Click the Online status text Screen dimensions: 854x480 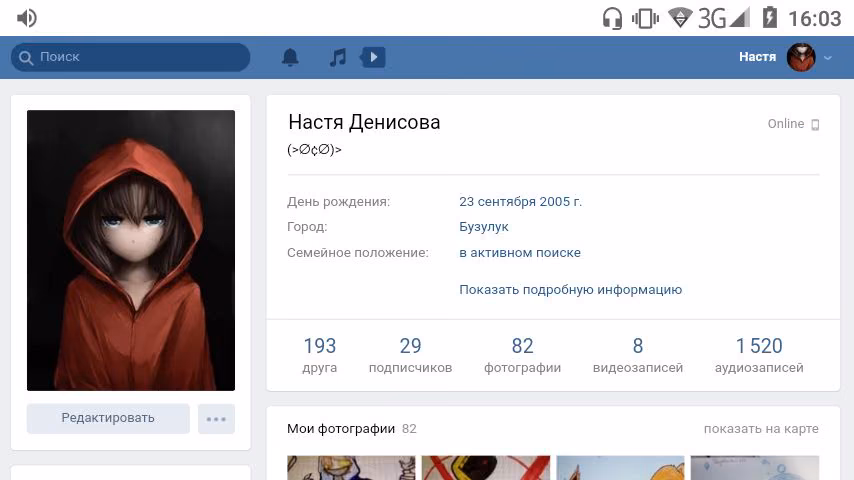tap(785, 124)
